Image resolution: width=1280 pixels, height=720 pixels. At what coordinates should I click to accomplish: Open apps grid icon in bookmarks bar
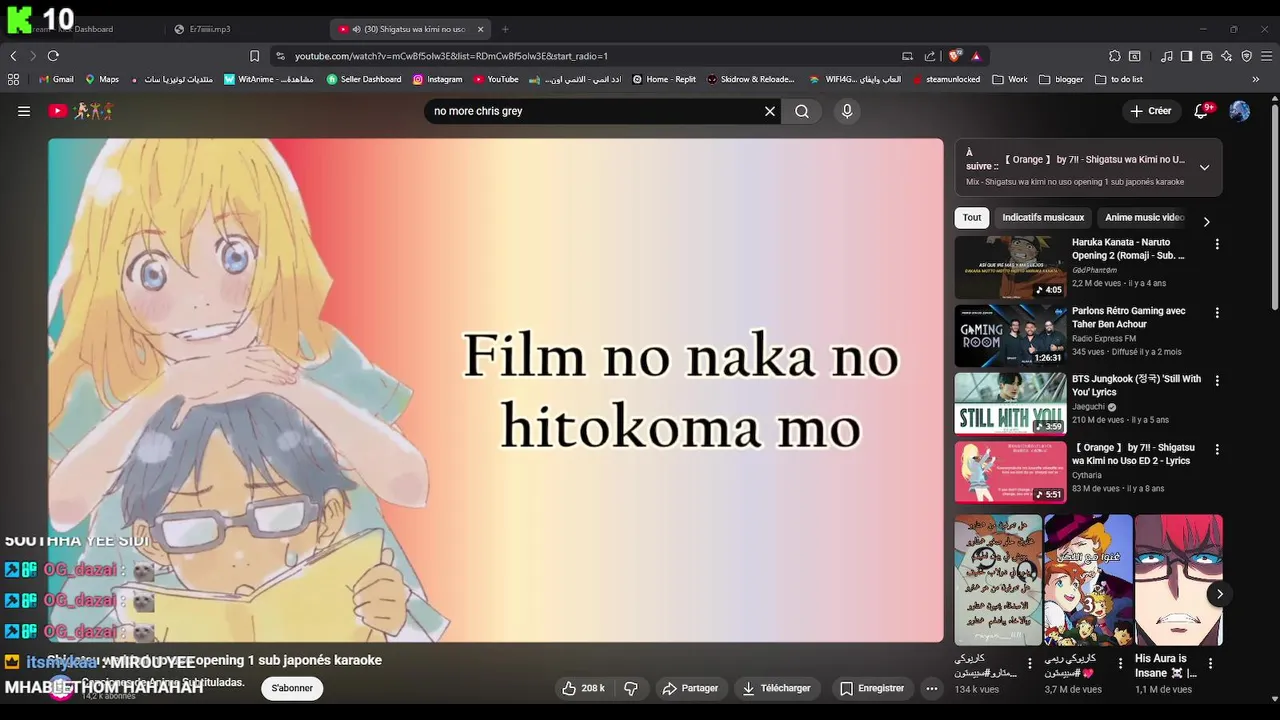click(x=13, y=79)
